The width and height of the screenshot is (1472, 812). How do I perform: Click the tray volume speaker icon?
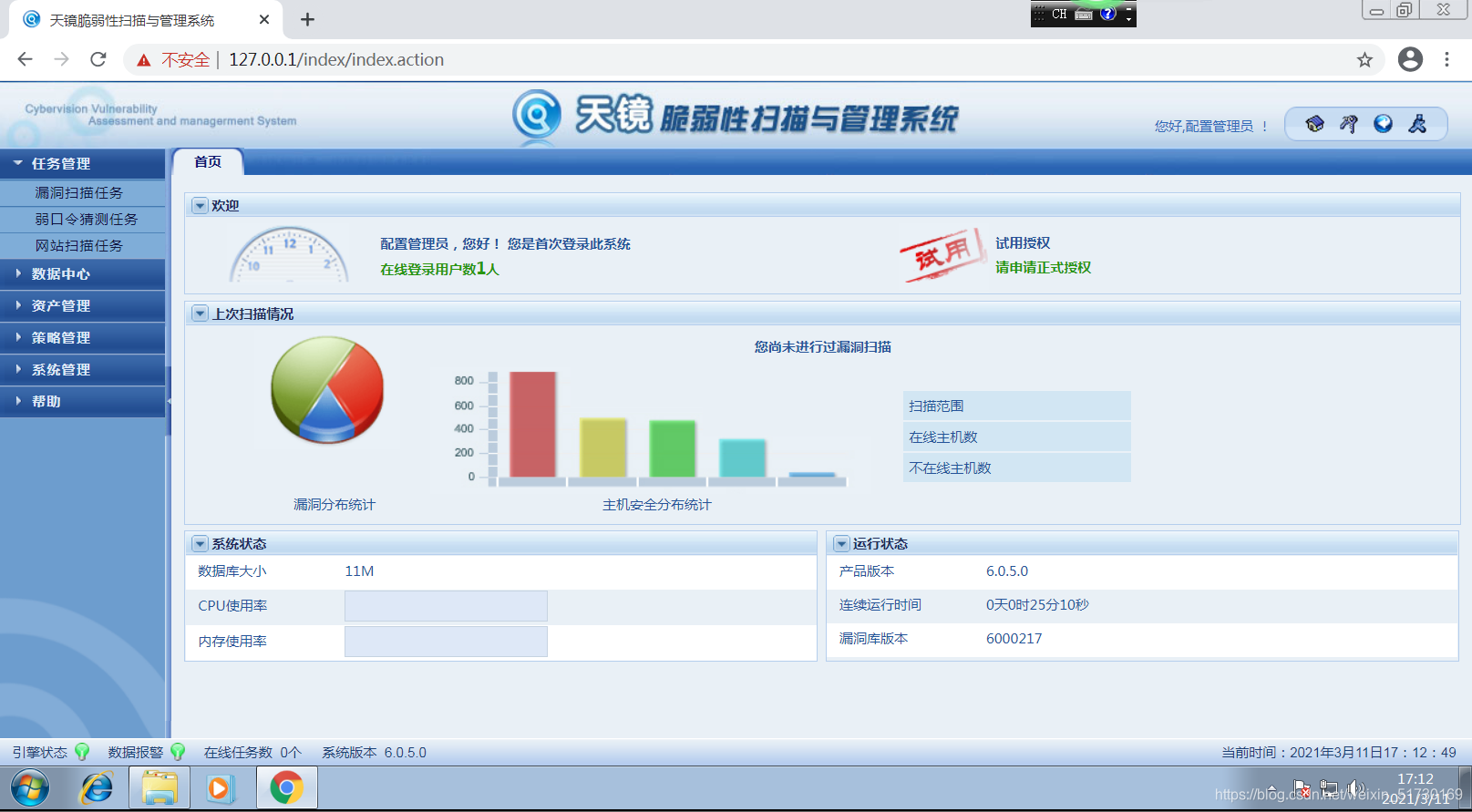[x=1356, y=788]
